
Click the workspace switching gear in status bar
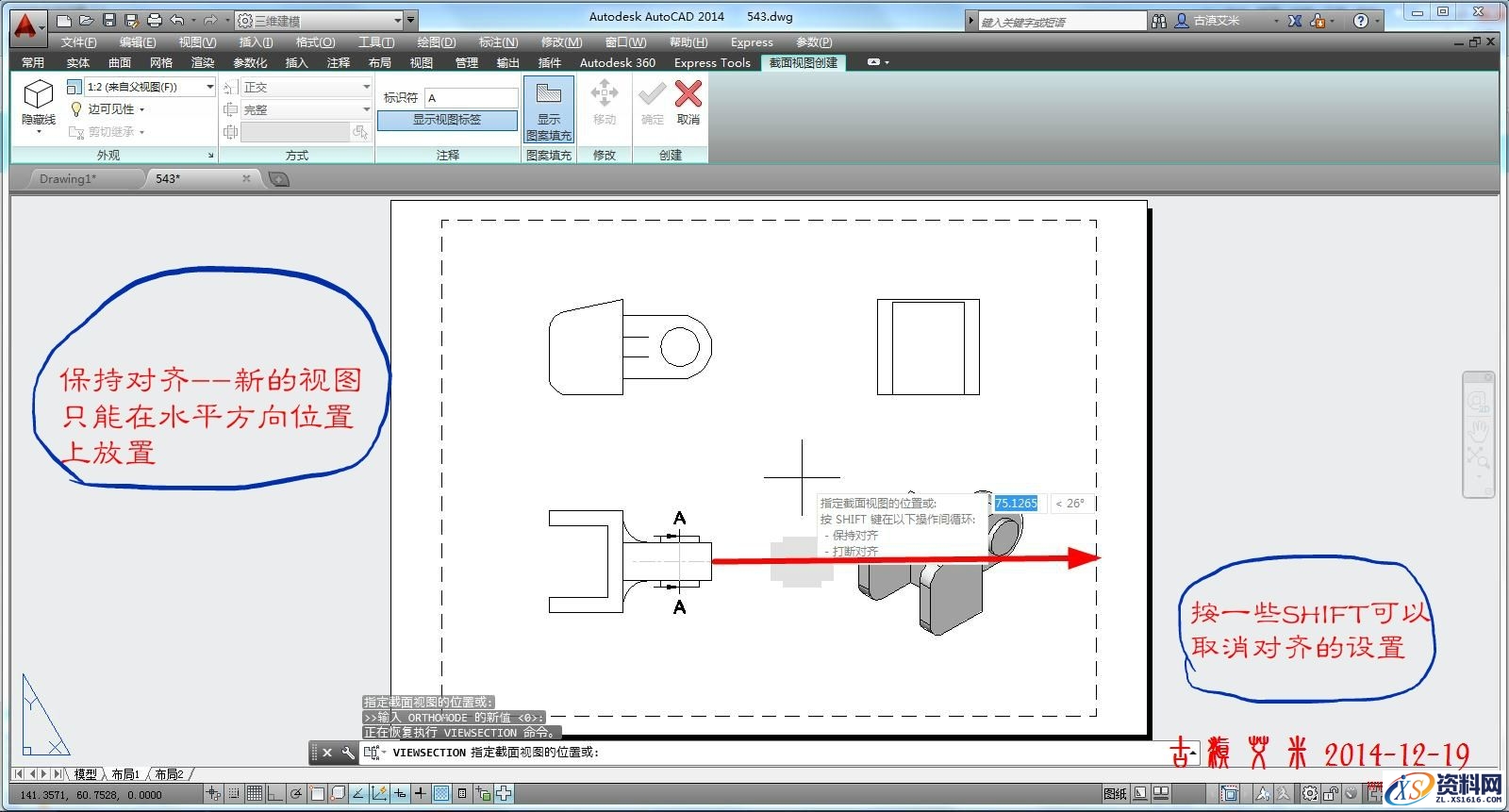click(x=1310, y=794)
